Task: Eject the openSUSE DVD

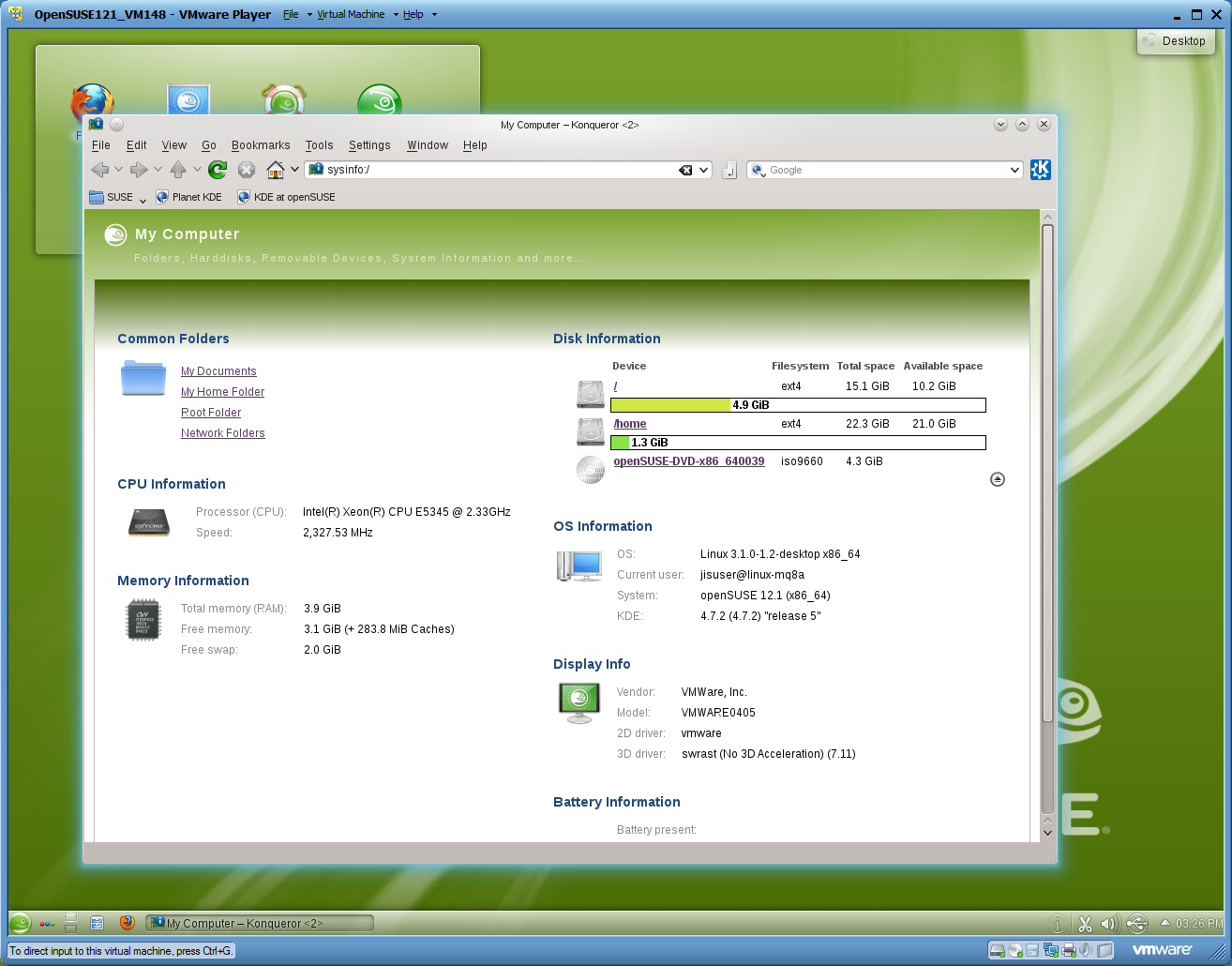Action: coord(997,479)
